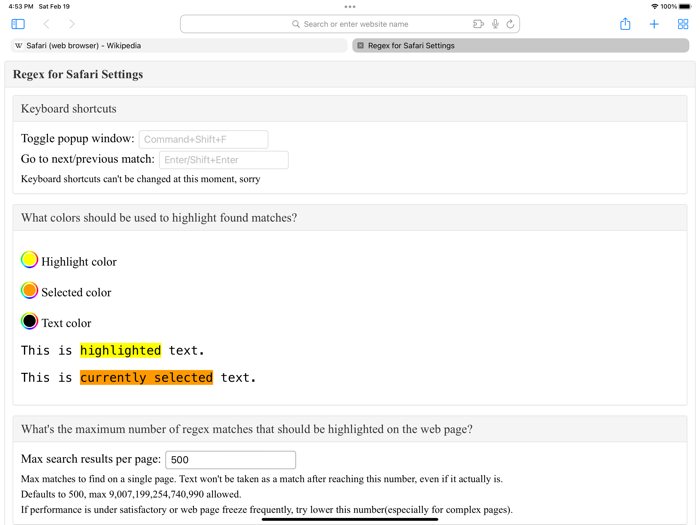The width and height of the screenshot is (700, 525).
Task: Click 'Regex for Safari Settings' page heading
Action: (78, 74)
